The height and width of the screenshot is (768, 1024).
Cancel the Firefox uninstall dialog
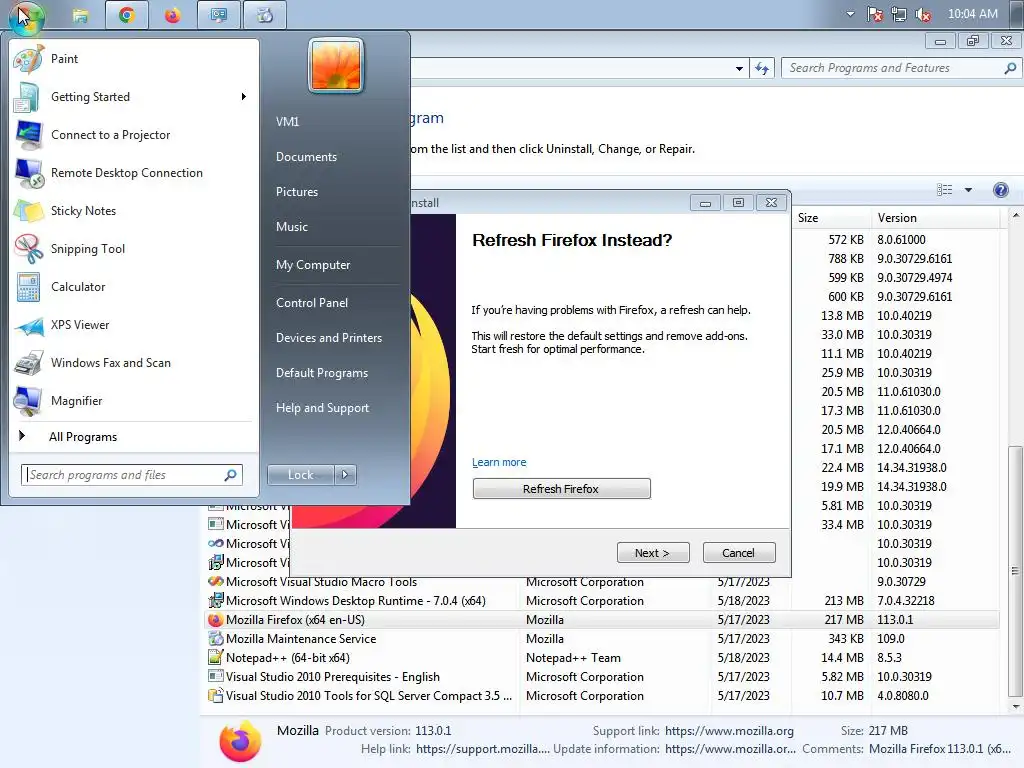(739, 552)
